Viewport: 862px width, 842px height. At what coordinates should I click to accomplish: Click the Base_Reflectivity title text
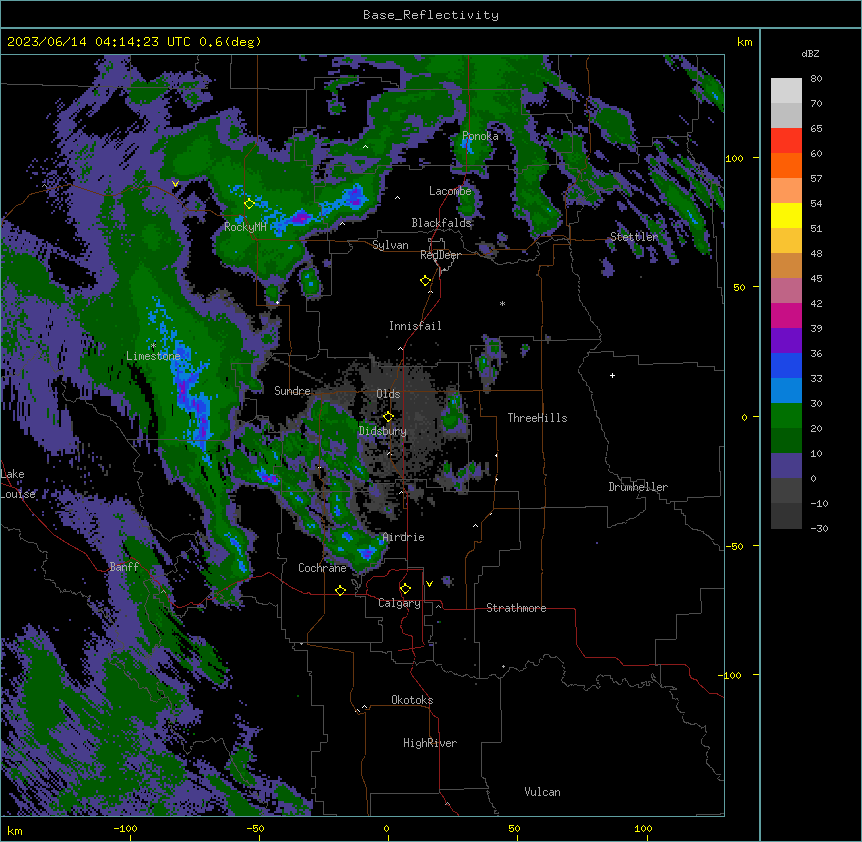point(431,15)
